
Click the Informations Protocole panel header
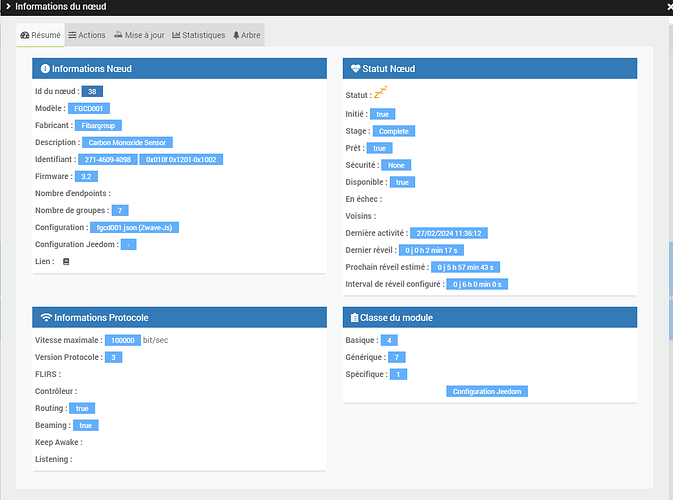(179, 318)
